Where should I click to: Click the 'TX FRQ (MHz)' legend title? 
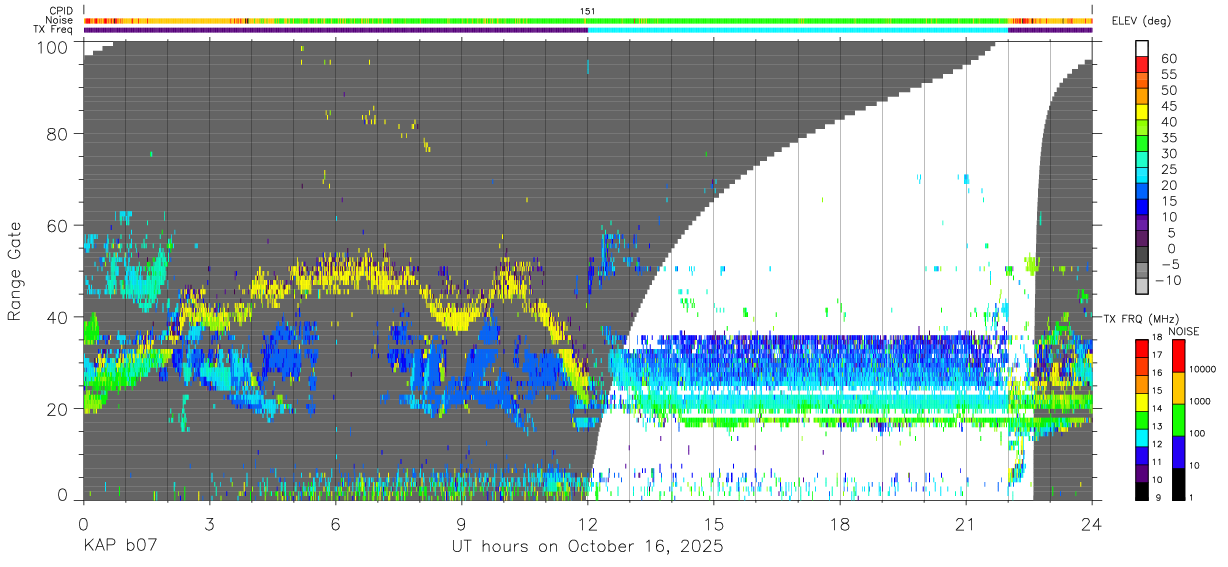pyautogui.click(x=1140, y=319)
